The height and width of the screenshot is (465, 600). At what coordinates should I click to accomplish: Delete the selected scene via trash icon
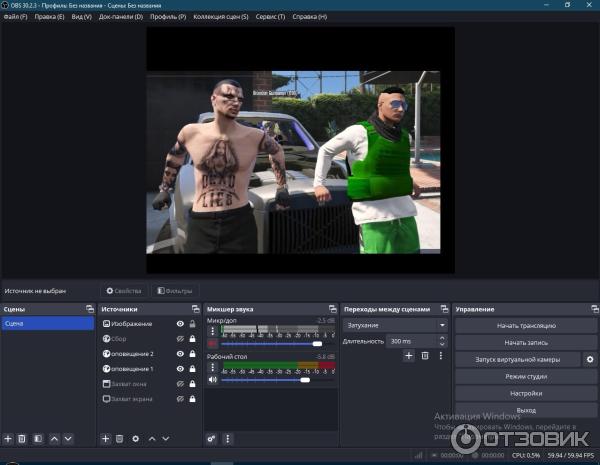22,439
